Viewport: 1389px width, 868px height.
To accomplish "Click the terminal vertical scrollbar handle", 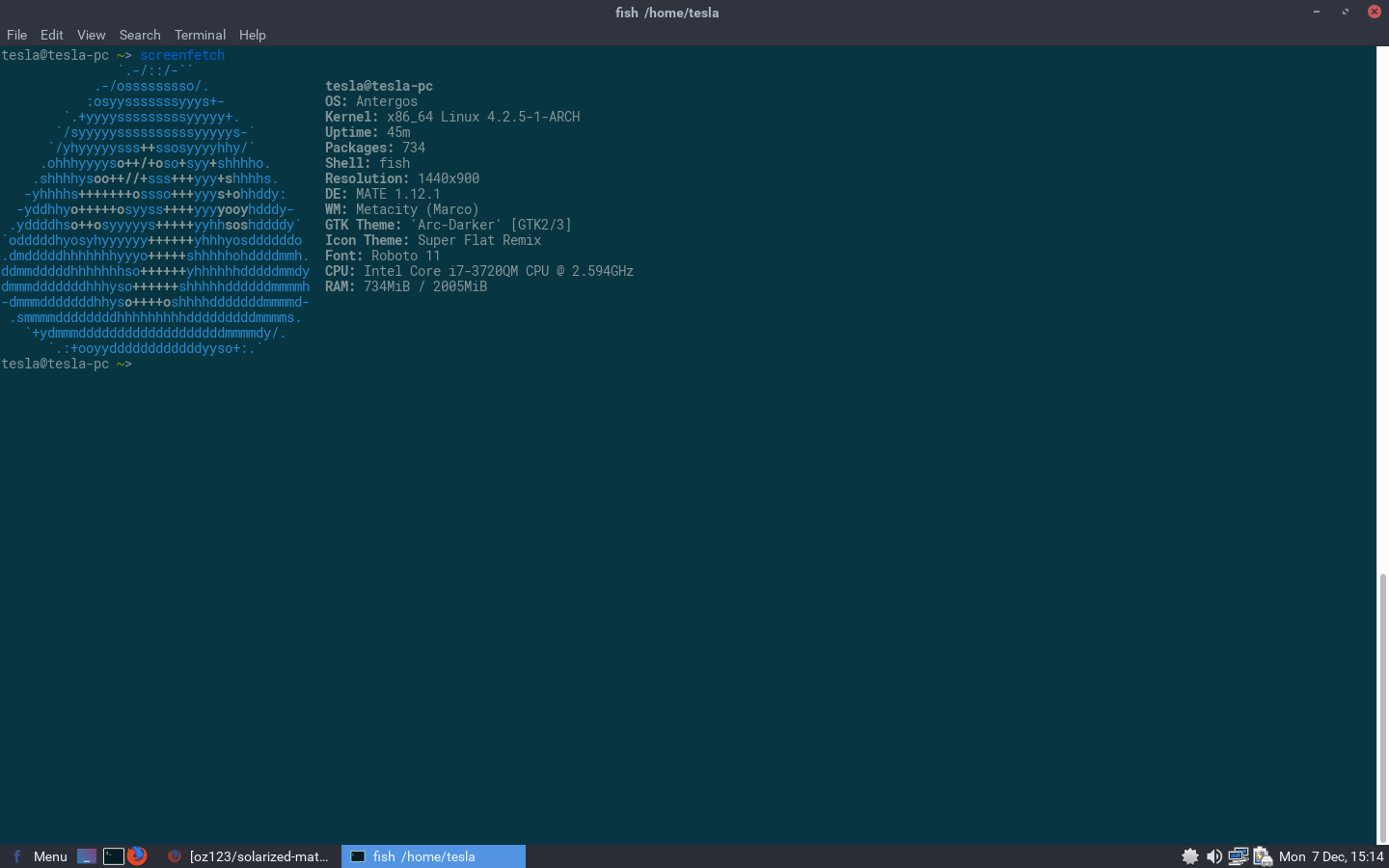I will pyautogui.click(x=1383, y=708).
